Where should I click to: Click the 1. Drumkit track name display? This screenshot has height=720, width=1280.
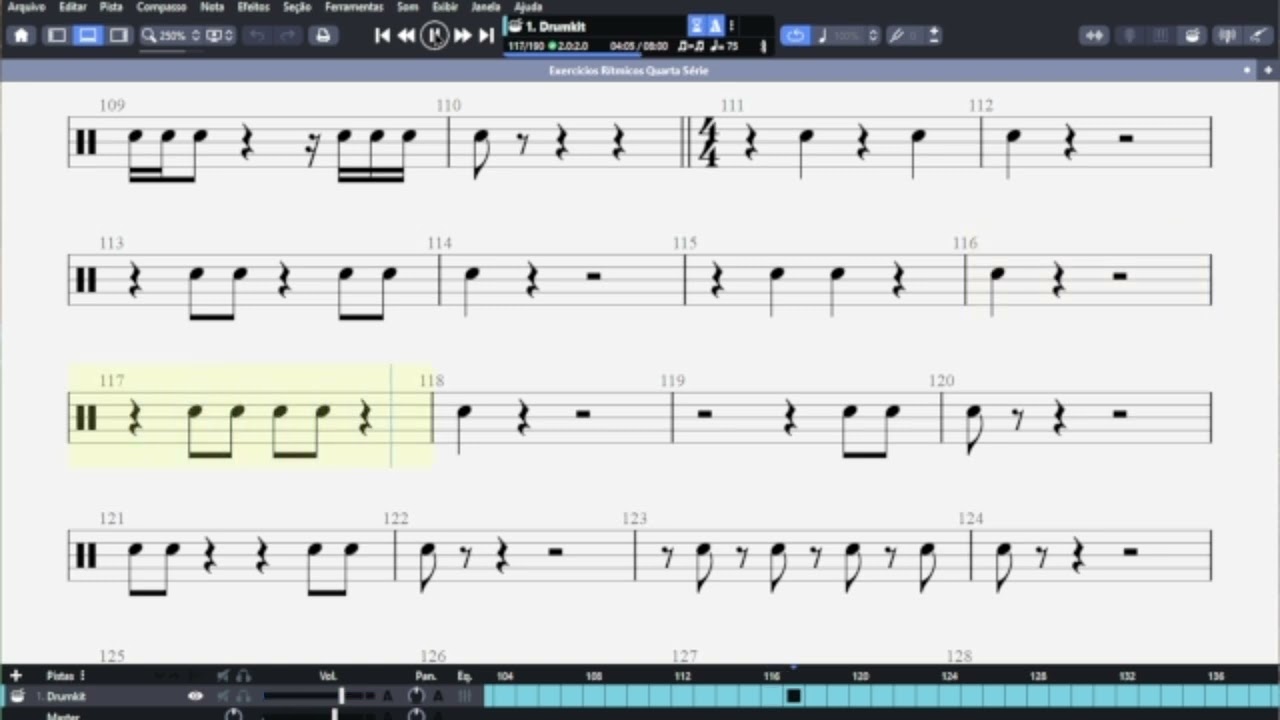(555, 27)
